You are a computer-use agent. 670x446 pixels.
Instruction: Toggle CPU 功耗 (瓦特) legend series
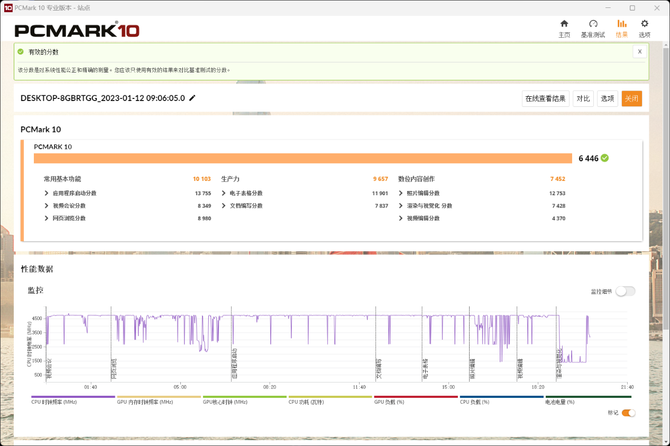tap(330, 400)
